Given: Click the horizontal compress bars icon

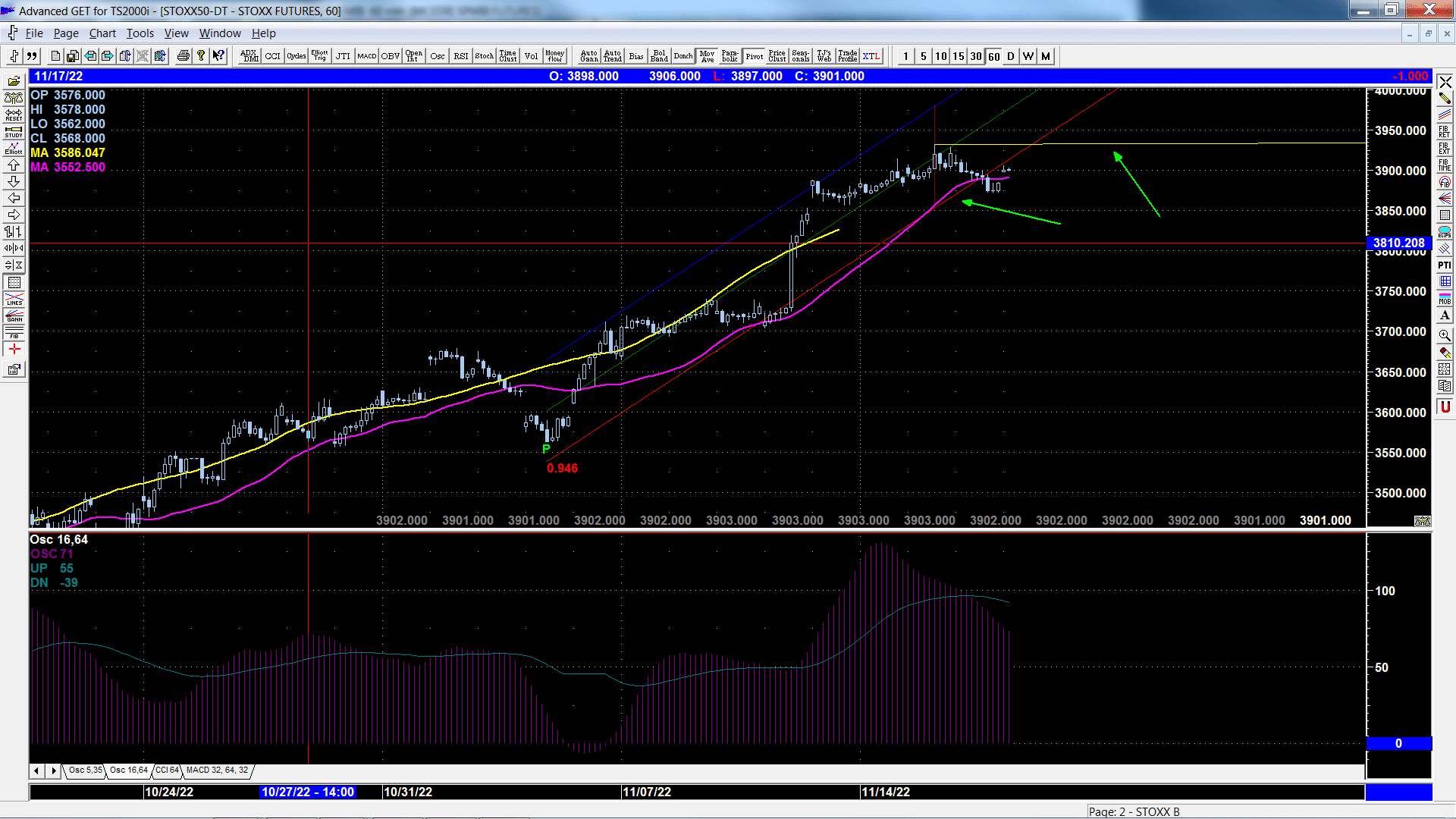Looking at the screenshot, I should [x=14, y=248].
